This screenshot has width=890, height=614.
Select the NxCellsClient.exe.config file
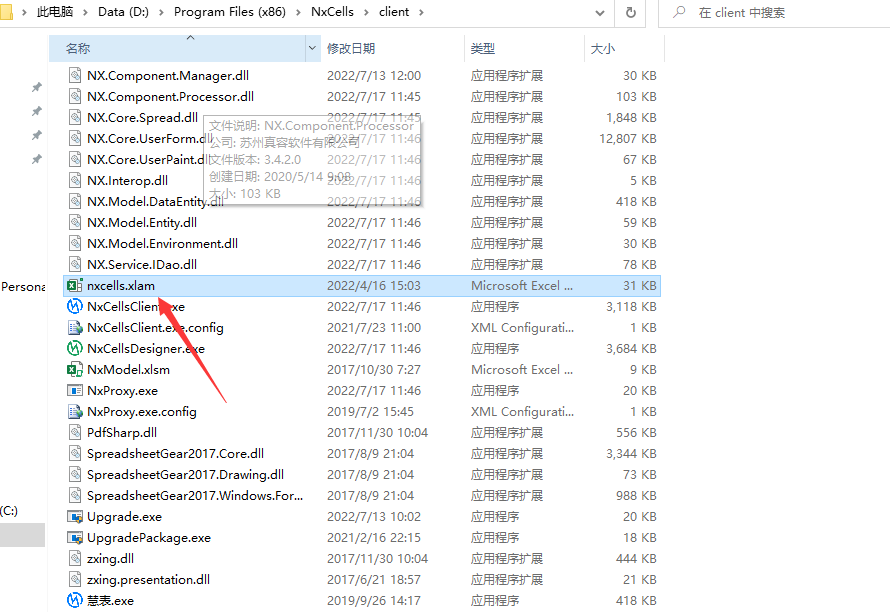155,328
